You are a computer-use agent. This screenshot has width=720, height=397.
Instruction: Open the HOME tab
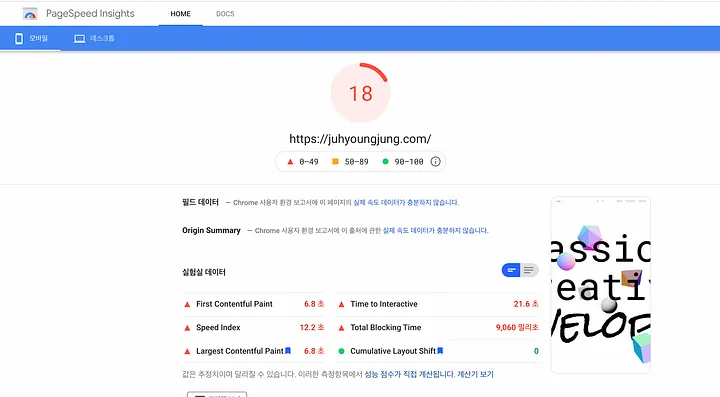point(180,14)
